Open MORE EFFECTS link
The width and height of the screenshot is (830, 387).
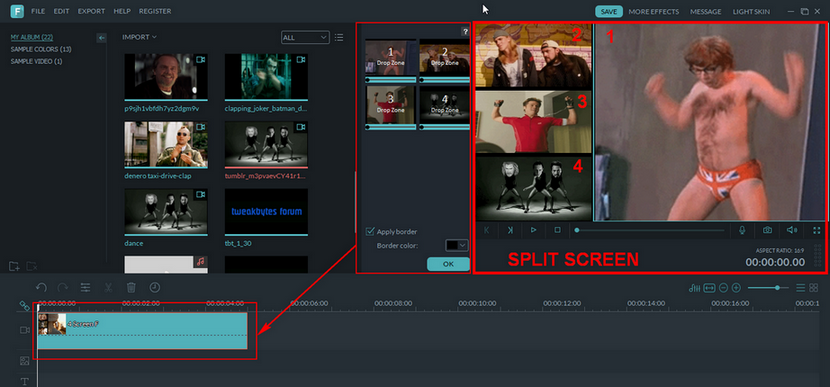tap(655, 11)
